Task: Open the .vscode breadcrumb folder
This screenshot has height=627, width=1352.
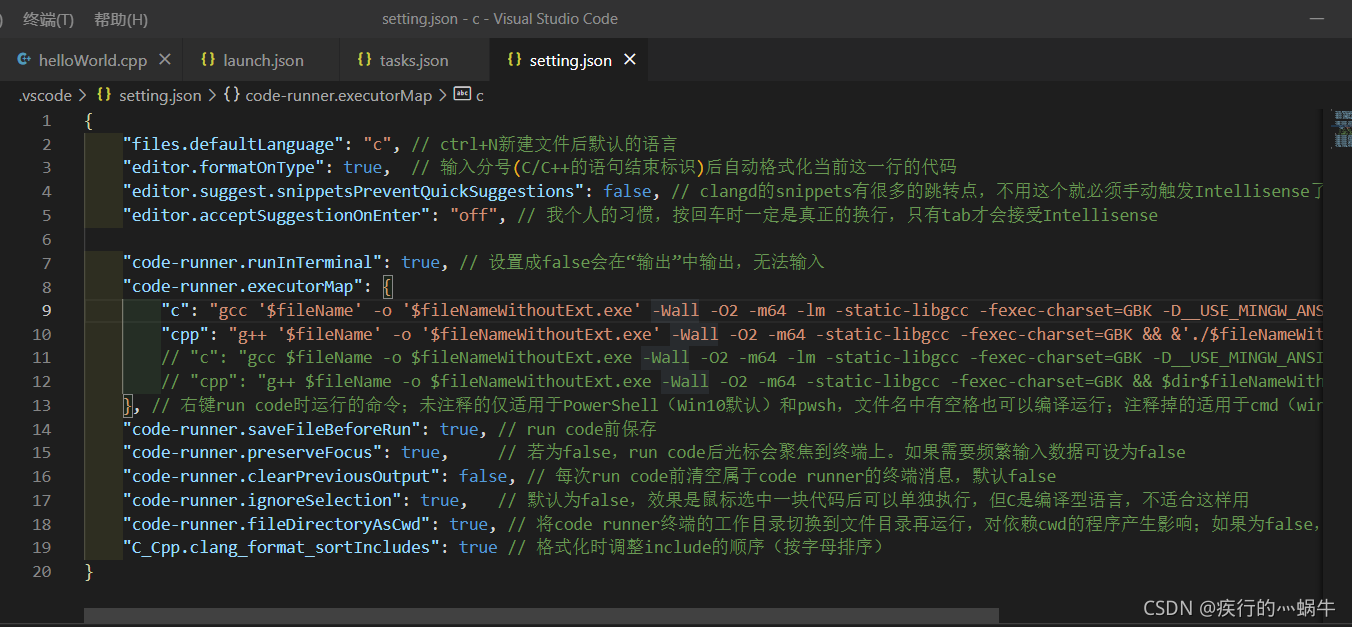Action: click(45, 96)
